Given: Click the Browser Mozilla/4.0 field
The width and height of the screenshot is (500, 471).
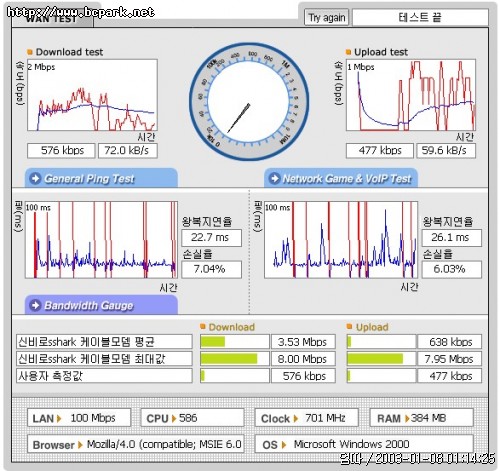Looking at the screenshot, I should (x=136, y=444).
